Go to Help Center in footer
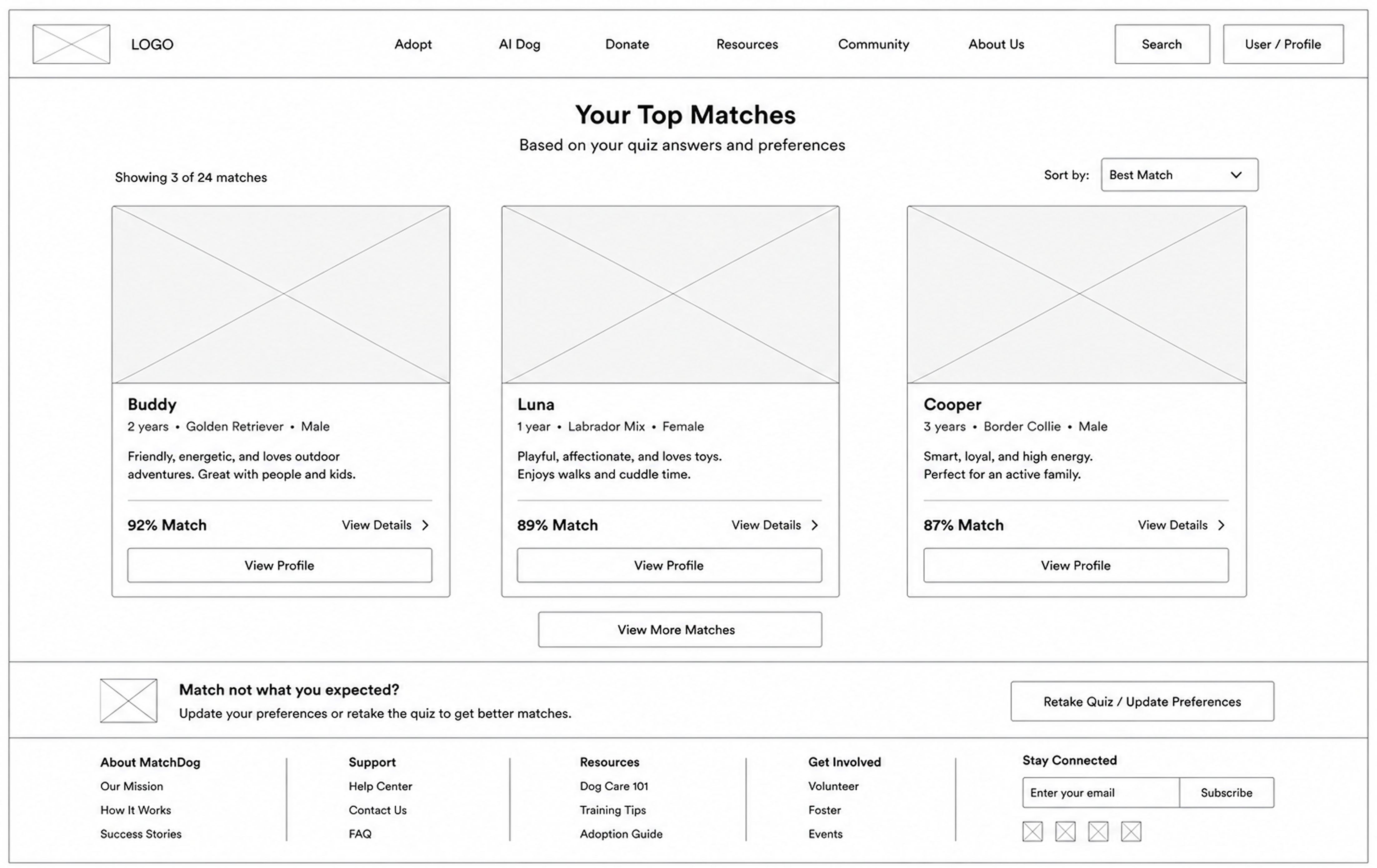 [380, 786]
